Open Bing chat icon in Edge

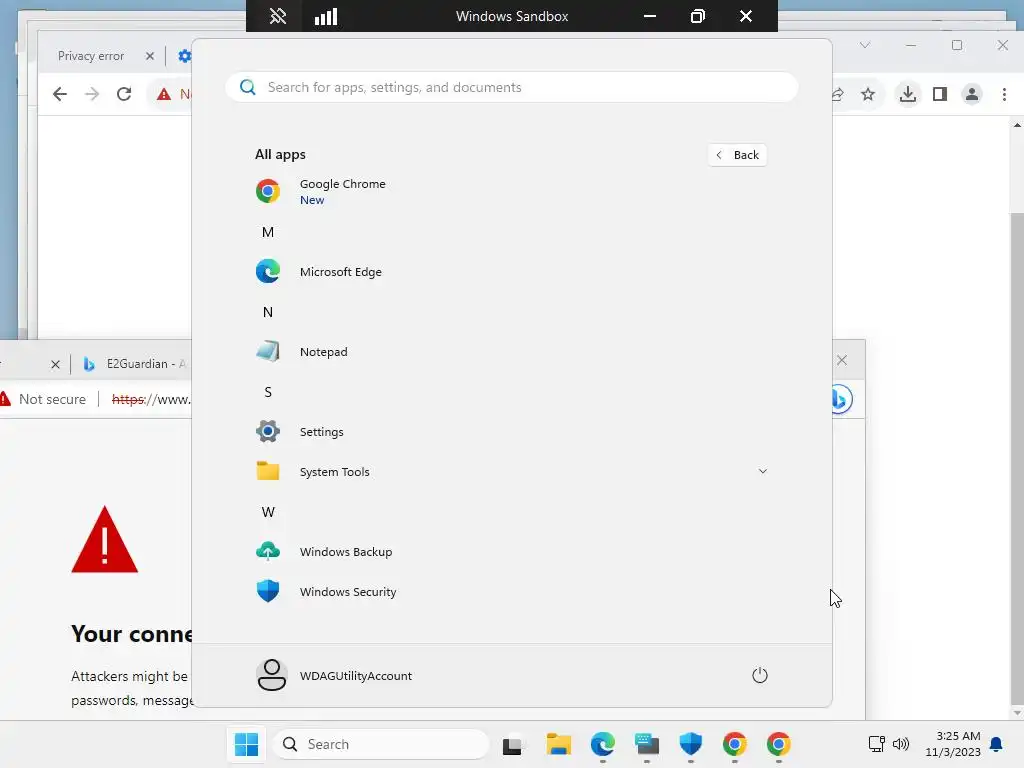coord(842,399)
